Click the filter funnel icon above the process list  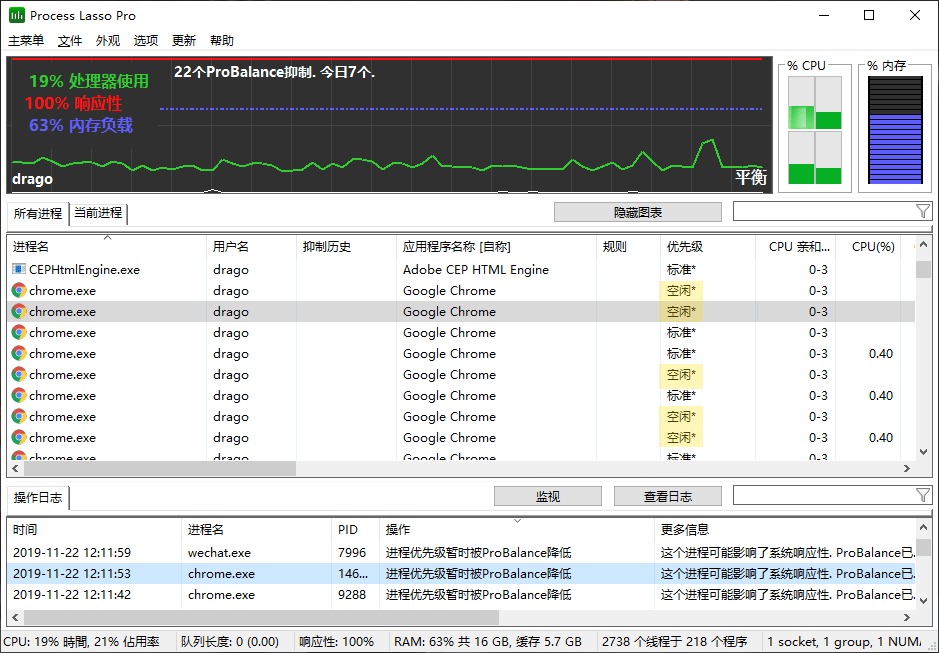point(922,211)
